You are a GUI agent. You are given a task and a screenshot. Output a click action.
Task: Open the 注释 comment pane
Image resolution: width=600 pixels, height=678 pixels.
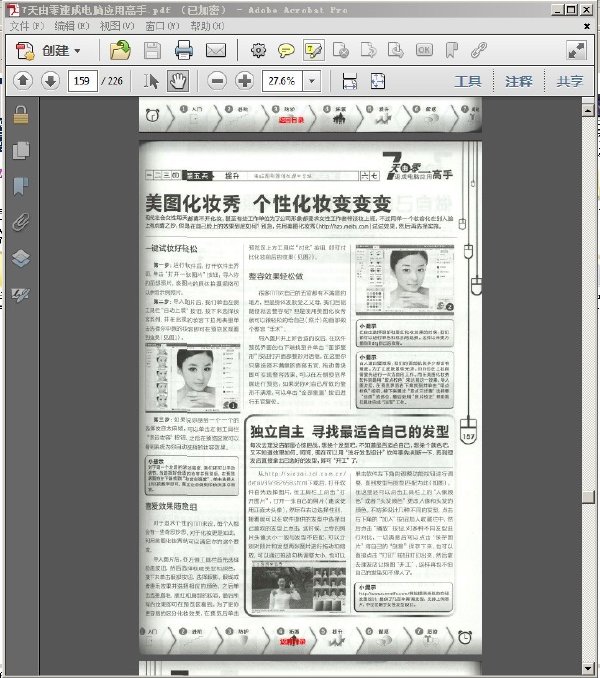pyautogui.click(x=519, y=81)
